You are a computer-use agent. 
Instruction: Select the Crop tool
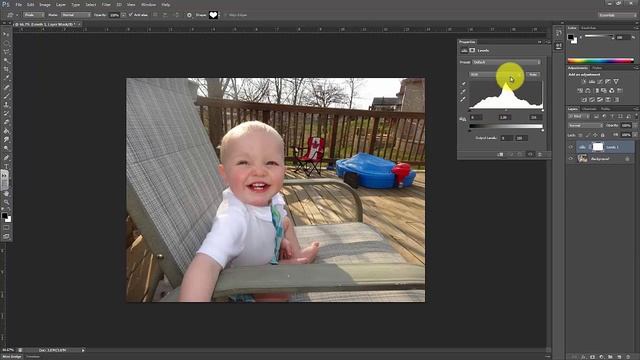(x=6, y=69)
